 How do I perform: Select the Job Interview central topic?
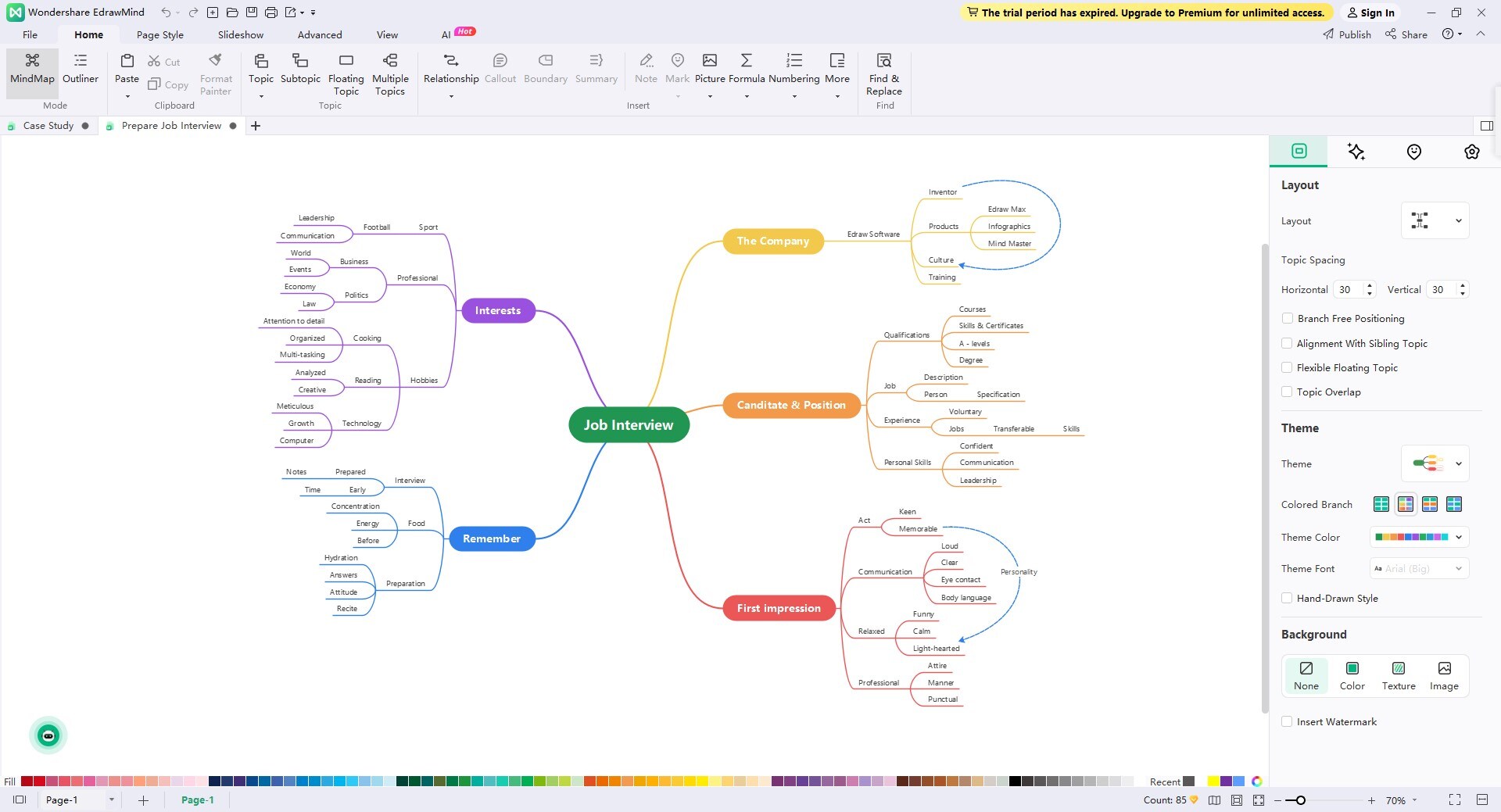[x=629, y=425]
